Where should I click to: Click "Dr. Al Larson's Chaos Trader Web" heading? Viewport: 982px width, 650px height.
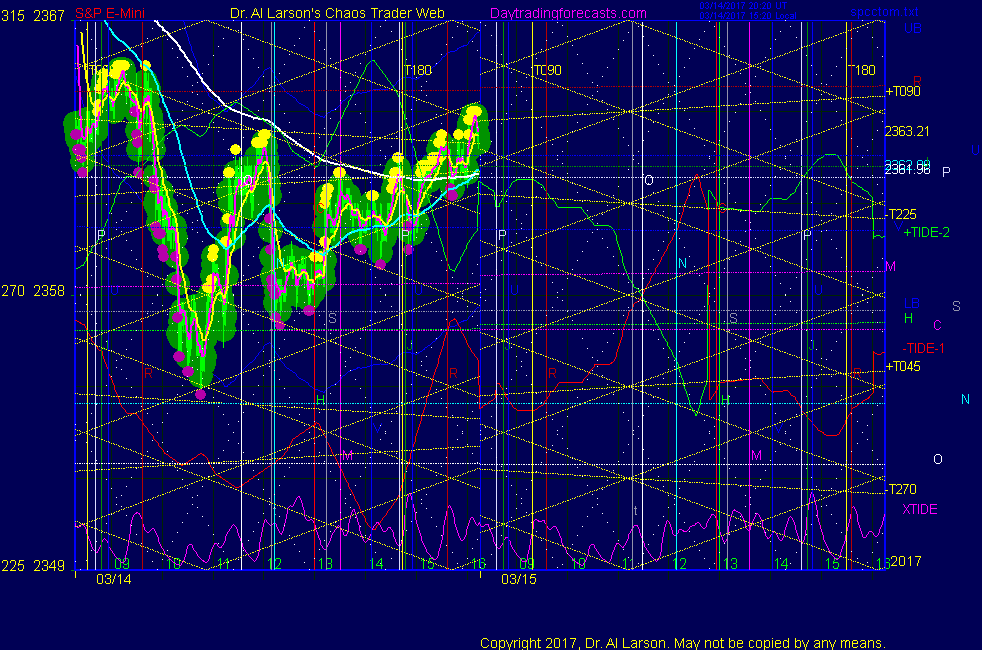coord(337,13)
